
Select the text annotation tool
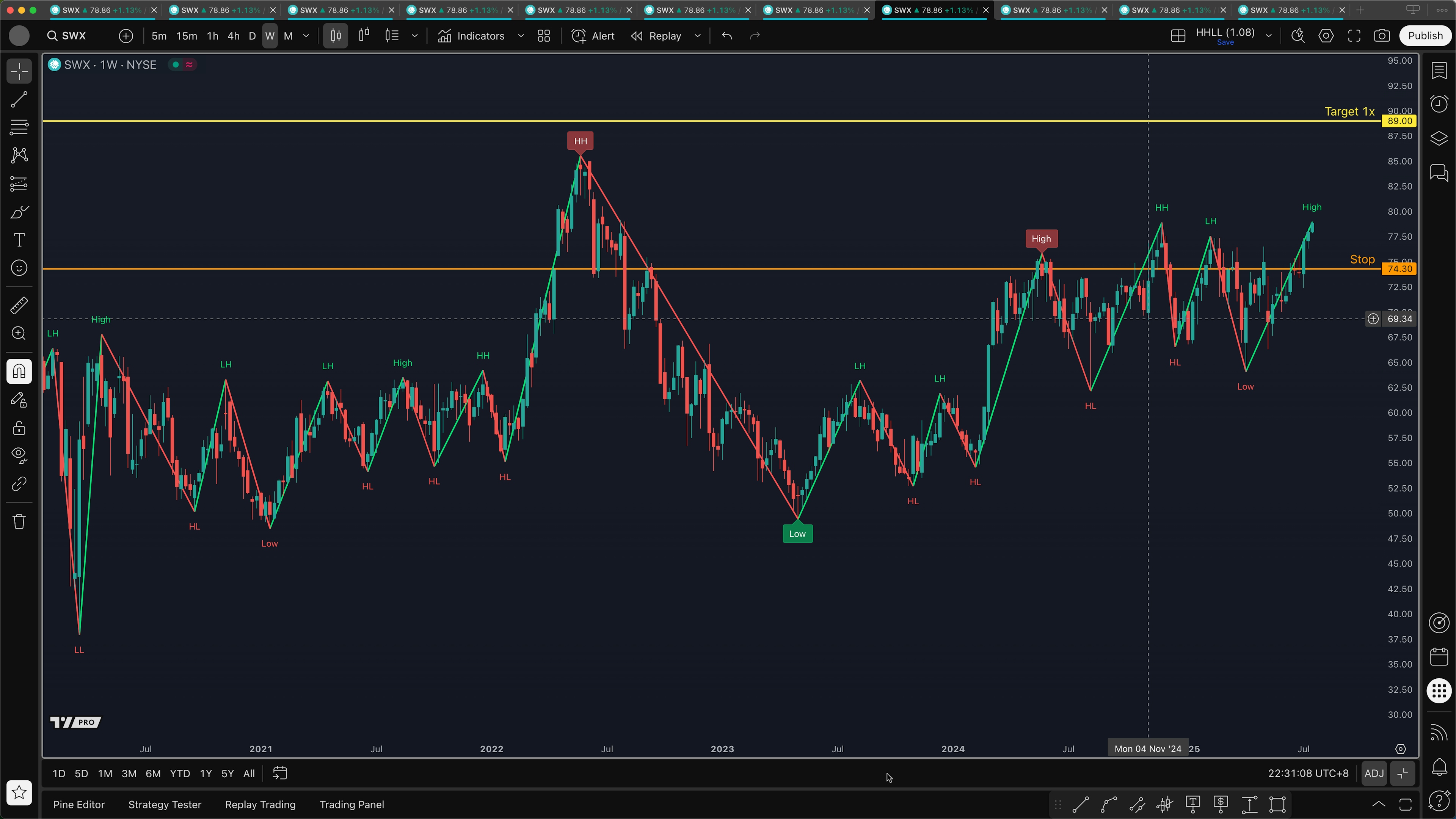pyautogui.click(x=19, y=240)
